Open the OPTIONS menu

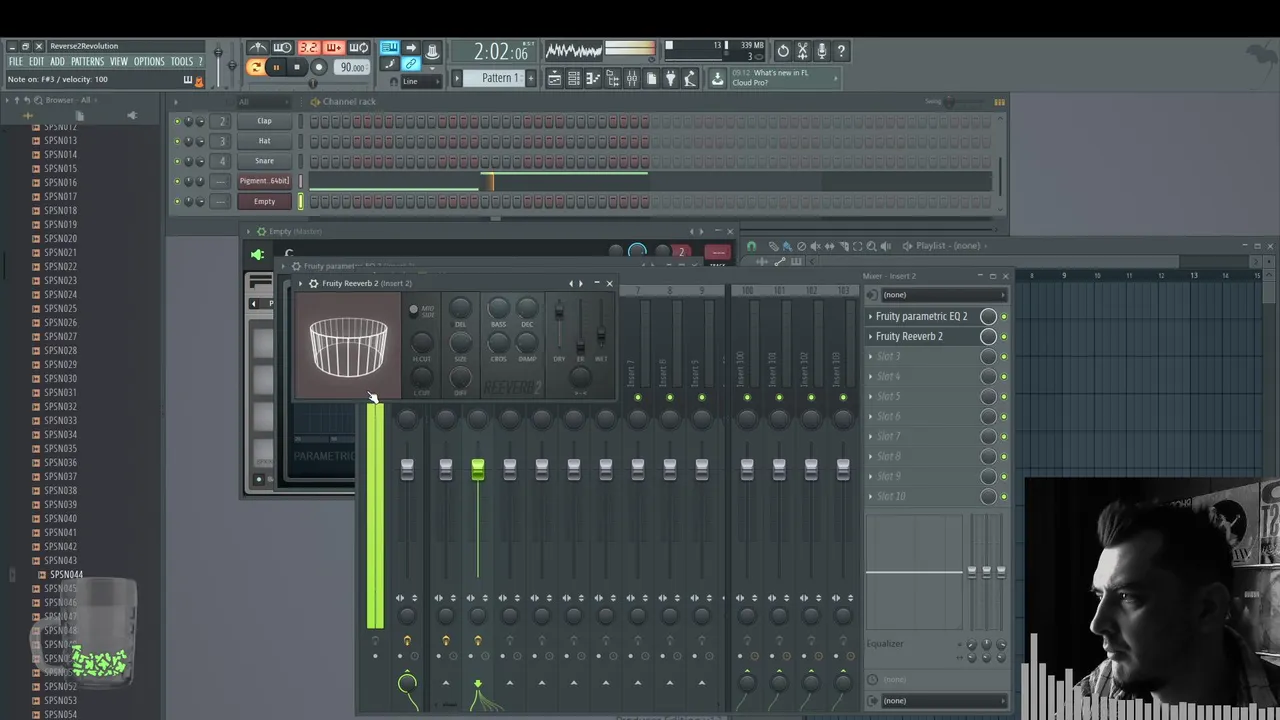(149, 62)
